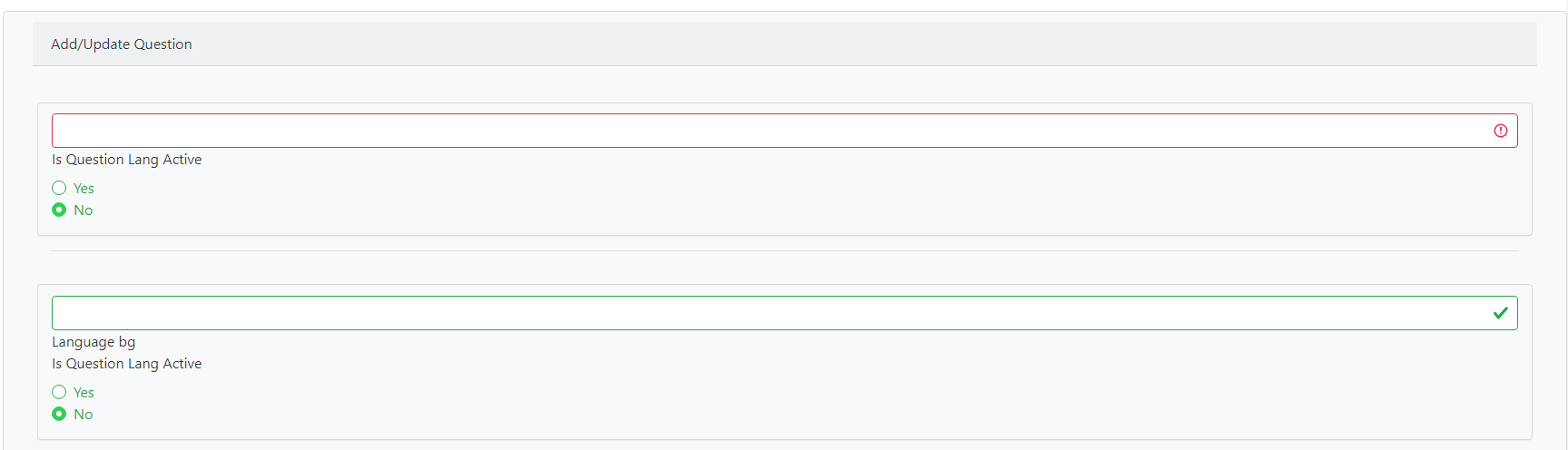The image size is (1568, 450).
Task: Focus the green-bordered Language bg input
Action: coord(784,313)
